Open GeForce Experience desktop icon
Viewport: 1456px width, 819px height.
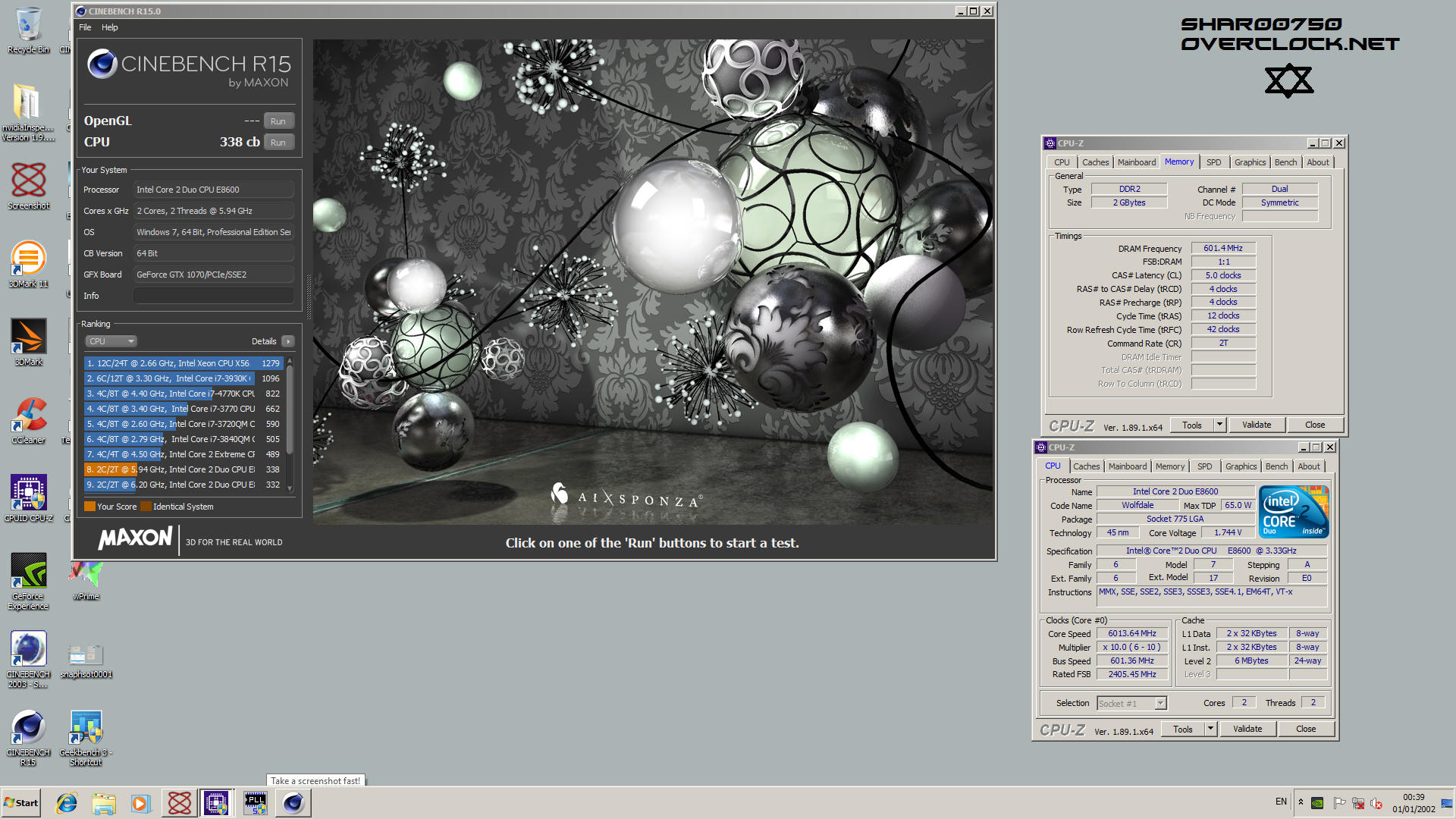pyautogui.click(x=28, y=581)
